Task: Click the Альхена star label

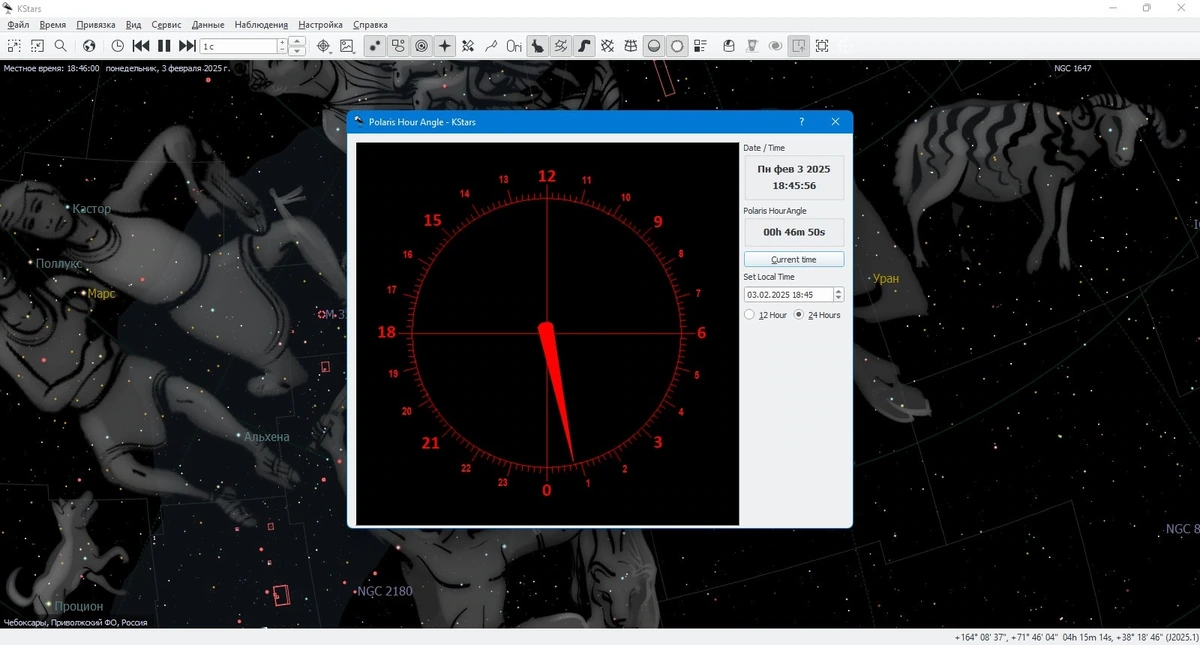Action: [267, 437]
